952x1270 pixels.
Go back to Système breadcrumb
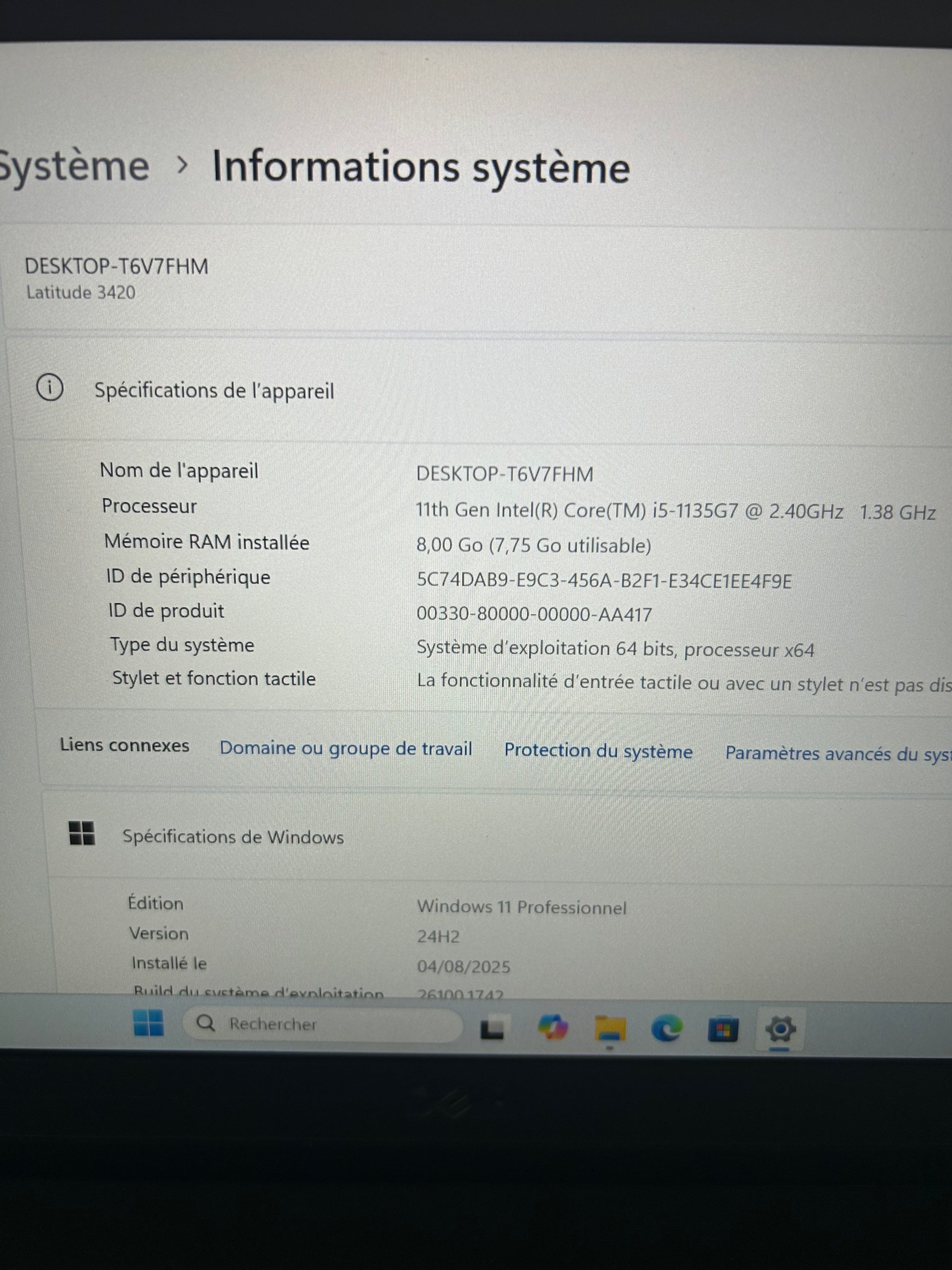pyautogui.click(x=73, y=166)
